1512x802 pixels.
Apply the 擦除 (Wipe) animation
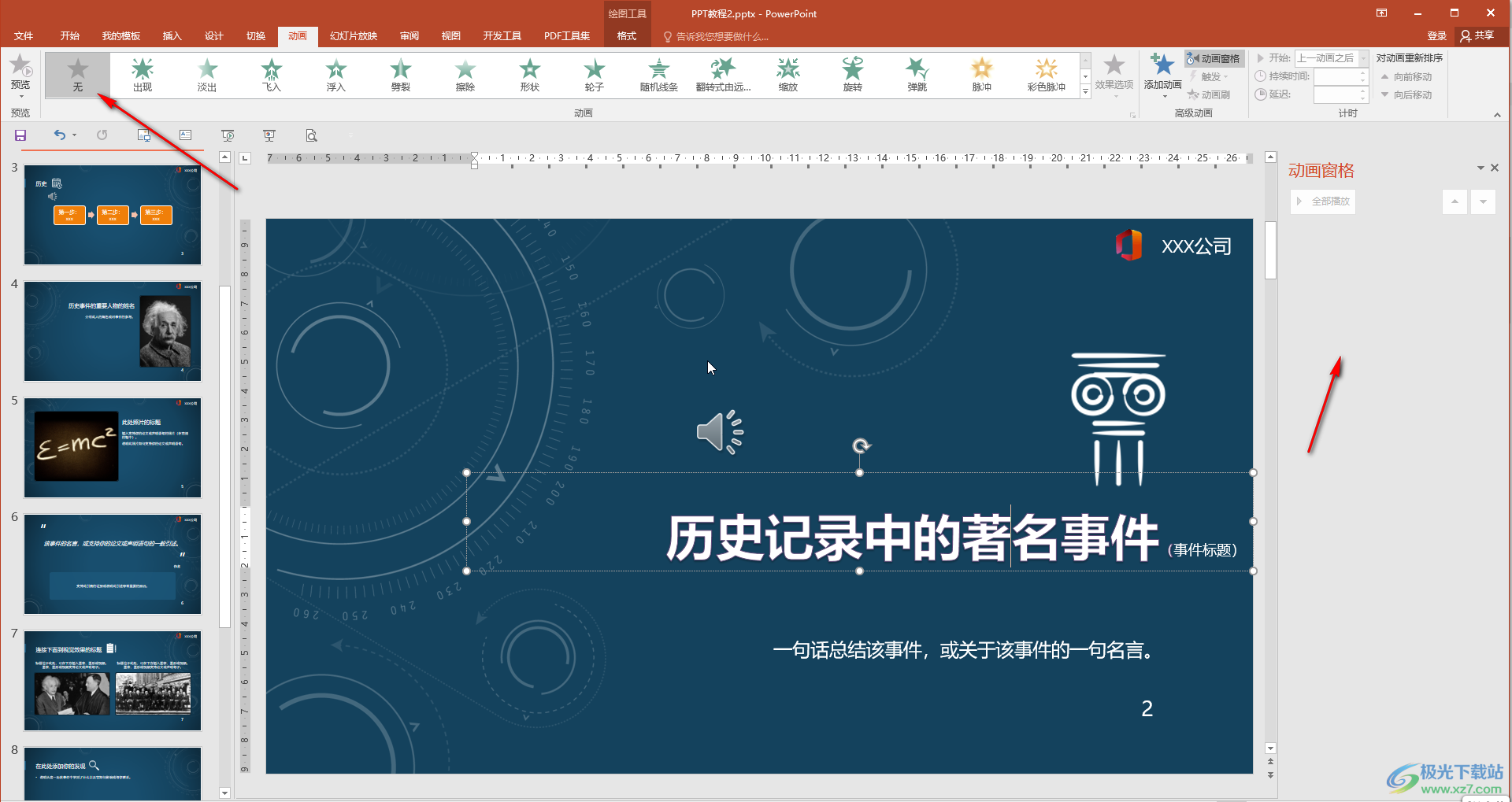click(x=465, y=76)
